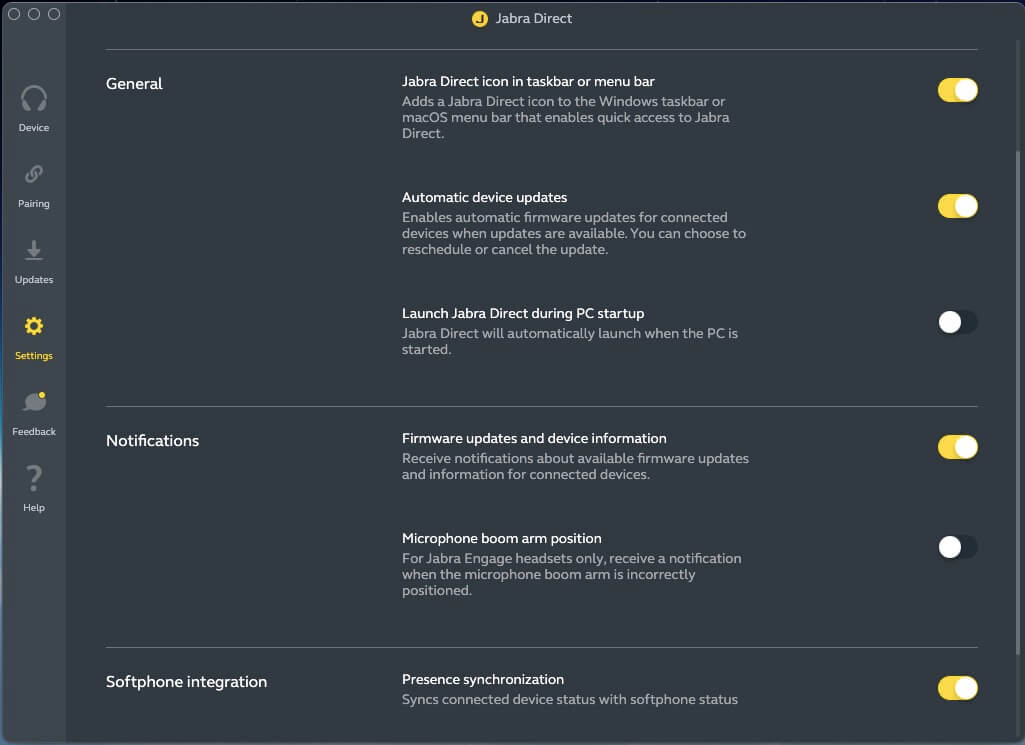The height and width of the screenshot is (745, 1025).
Task: Switch off Presence synchronization
Action: [x=957, y=688]
